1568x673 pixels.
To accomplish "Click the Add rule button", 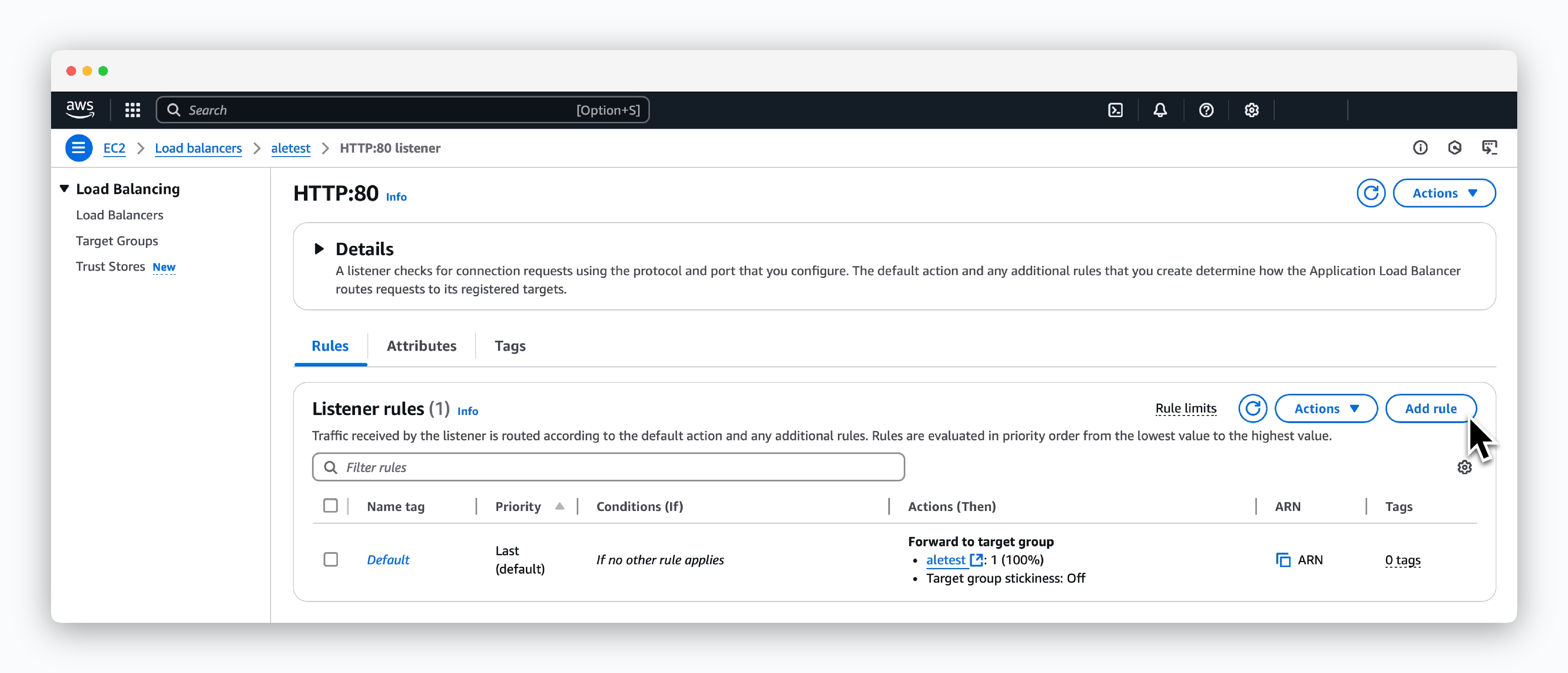I will pos(1430,408).
